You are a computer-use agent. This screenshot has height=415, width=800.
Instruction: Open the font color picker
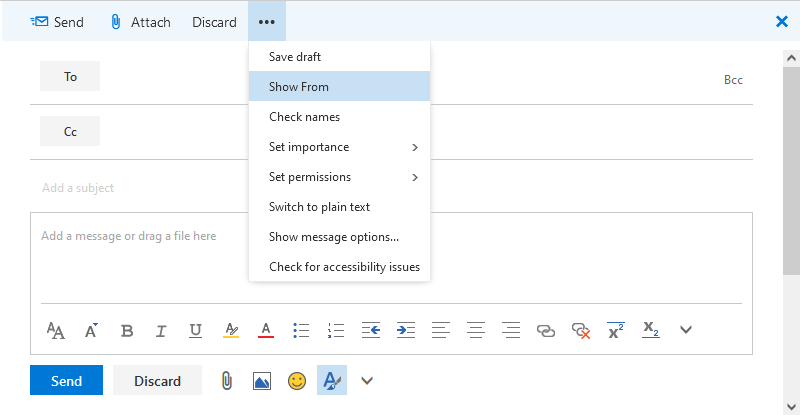266,329
